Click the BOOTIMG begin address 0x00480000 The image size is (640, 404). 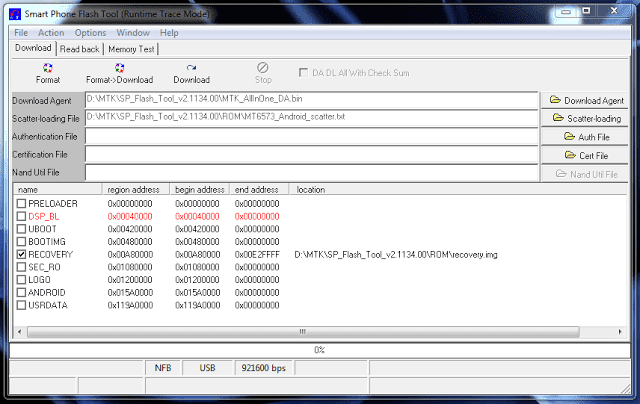pos(198,242)
